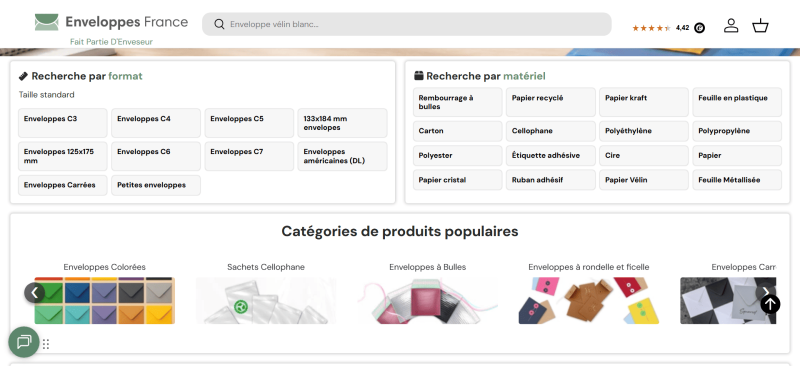The width and height of the screenshot is (800, 366).
Task: Open Enveloppes à rondelle et ficelle thumbnail
Action: (x=589, y=301)
